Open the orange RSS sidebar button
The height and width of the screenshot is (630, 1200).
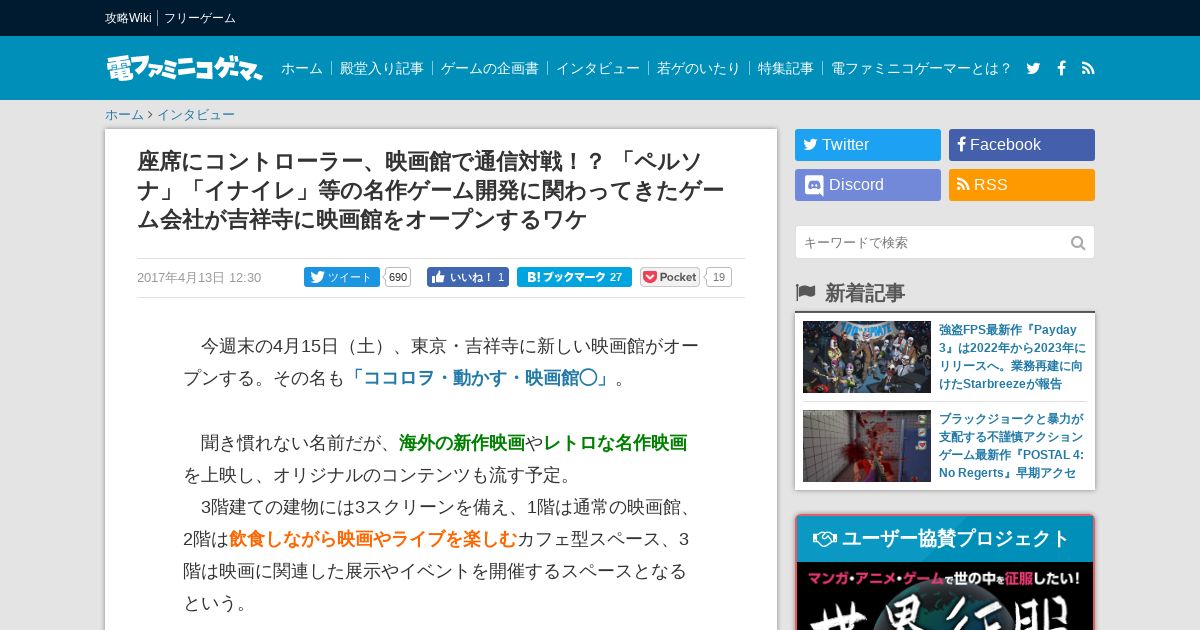[x=1022, y=185]
